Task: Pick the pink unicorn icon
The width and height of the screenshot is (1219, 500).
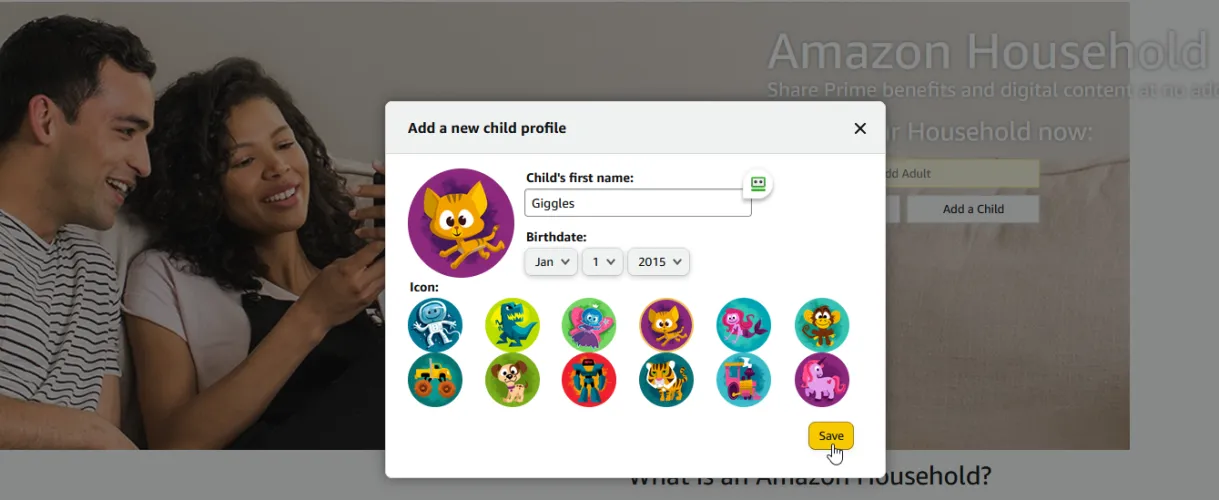Action: [x=822, y=380]
